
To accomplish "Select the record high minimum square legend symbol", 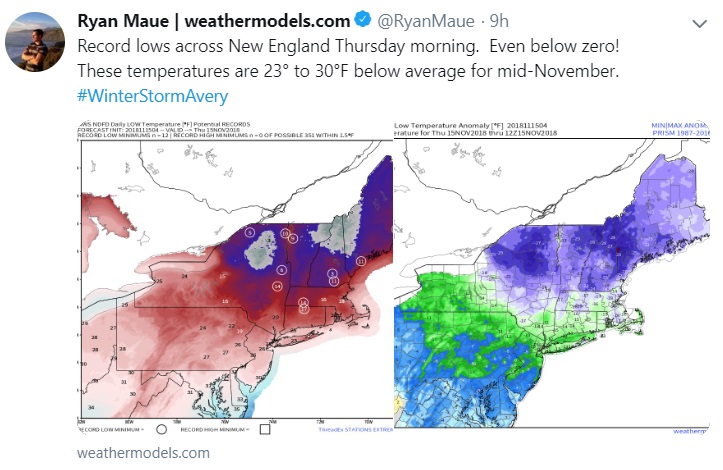I will click(265, 429).
